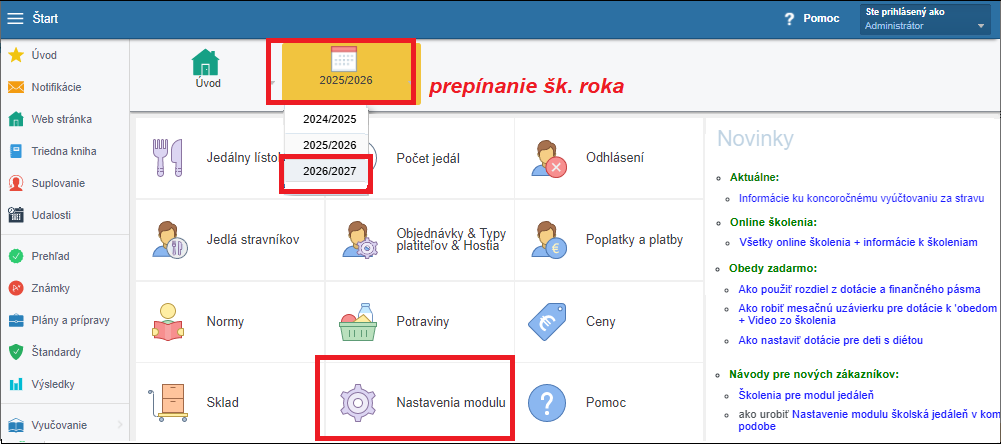Expand the 2025/2026 school year selector
This screenshot has width=1001, height=444.
click(345, 72)
